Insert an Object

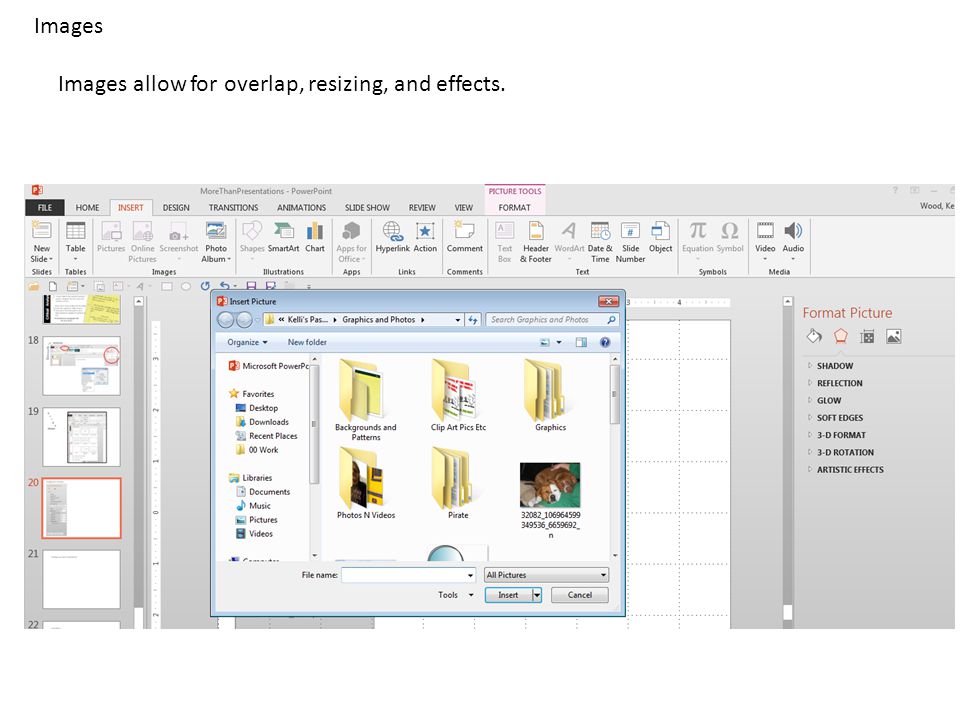pyautogui.click(x=661, y=237)
